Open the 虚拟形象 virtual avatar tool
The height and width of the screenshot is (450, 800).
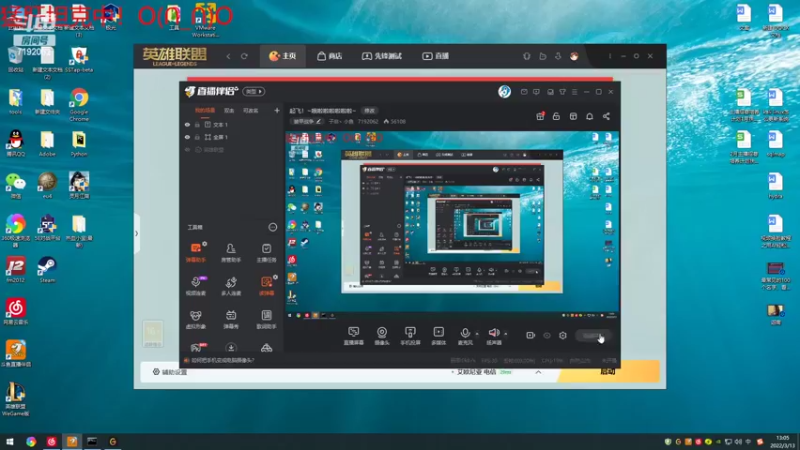(195, 319)
